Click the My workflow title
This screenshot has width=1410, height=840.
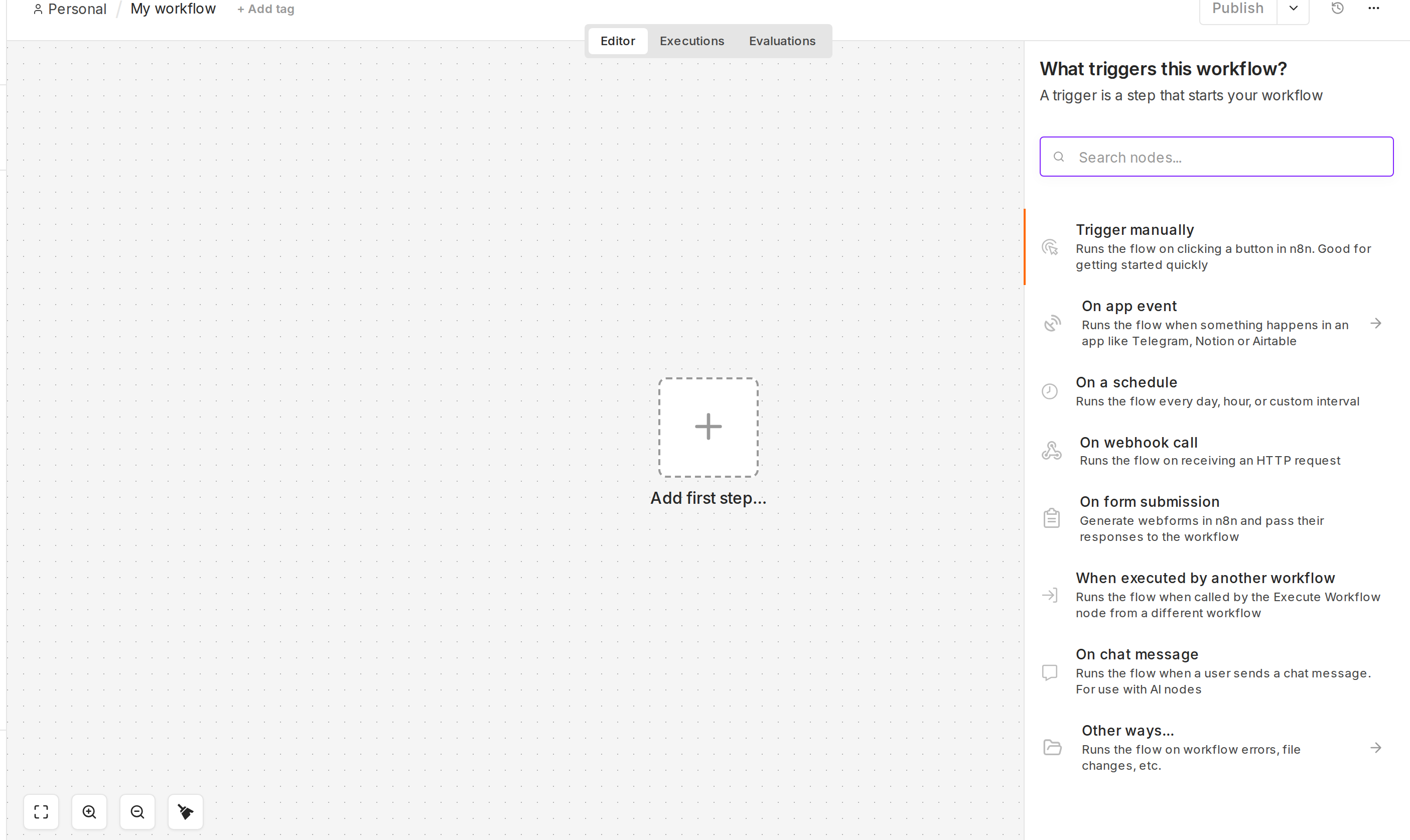pyautogui.click(x=173, y=9)
